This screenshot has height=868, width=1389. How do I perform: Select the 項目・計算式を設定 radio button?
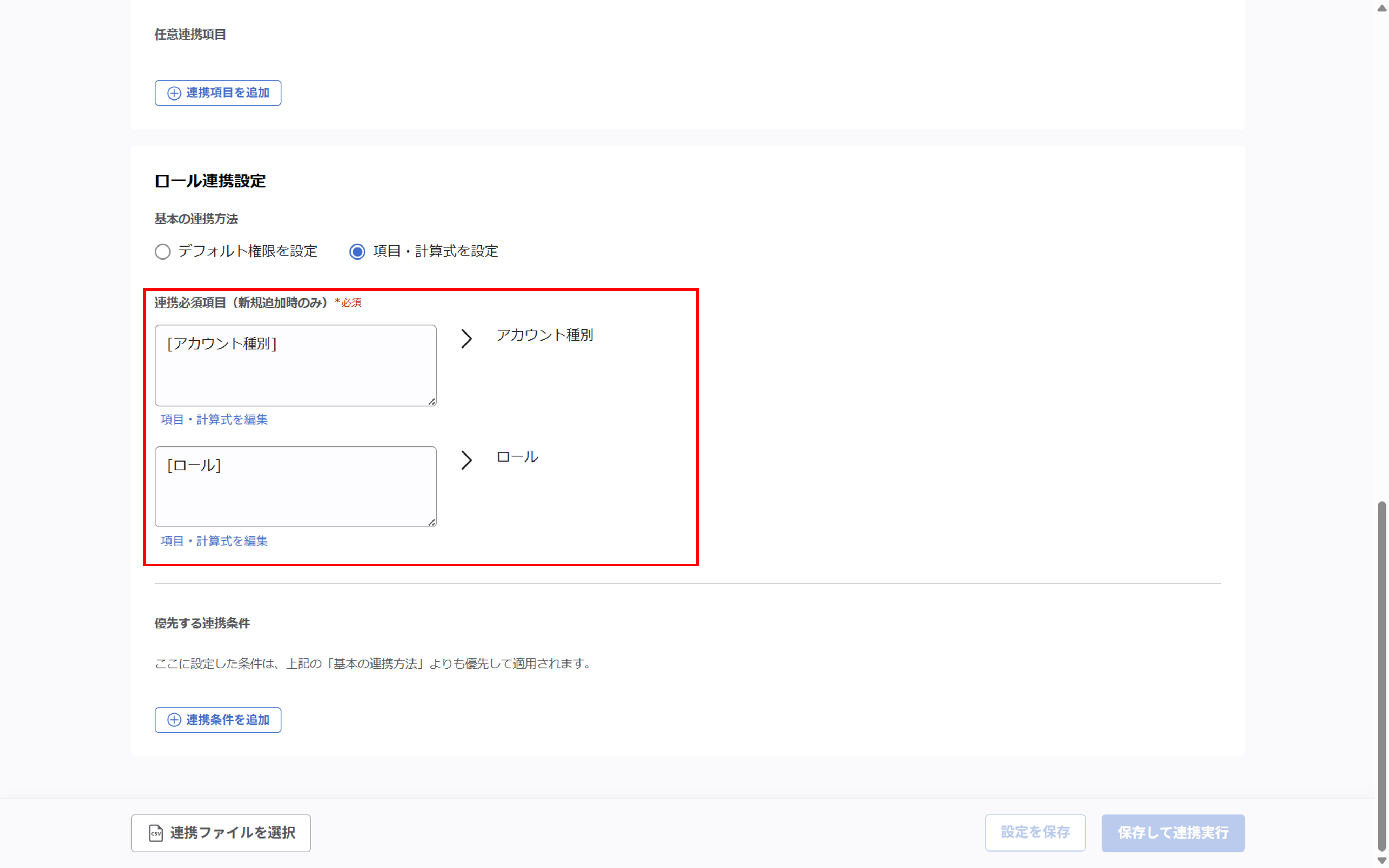click(x=357, y=251)
